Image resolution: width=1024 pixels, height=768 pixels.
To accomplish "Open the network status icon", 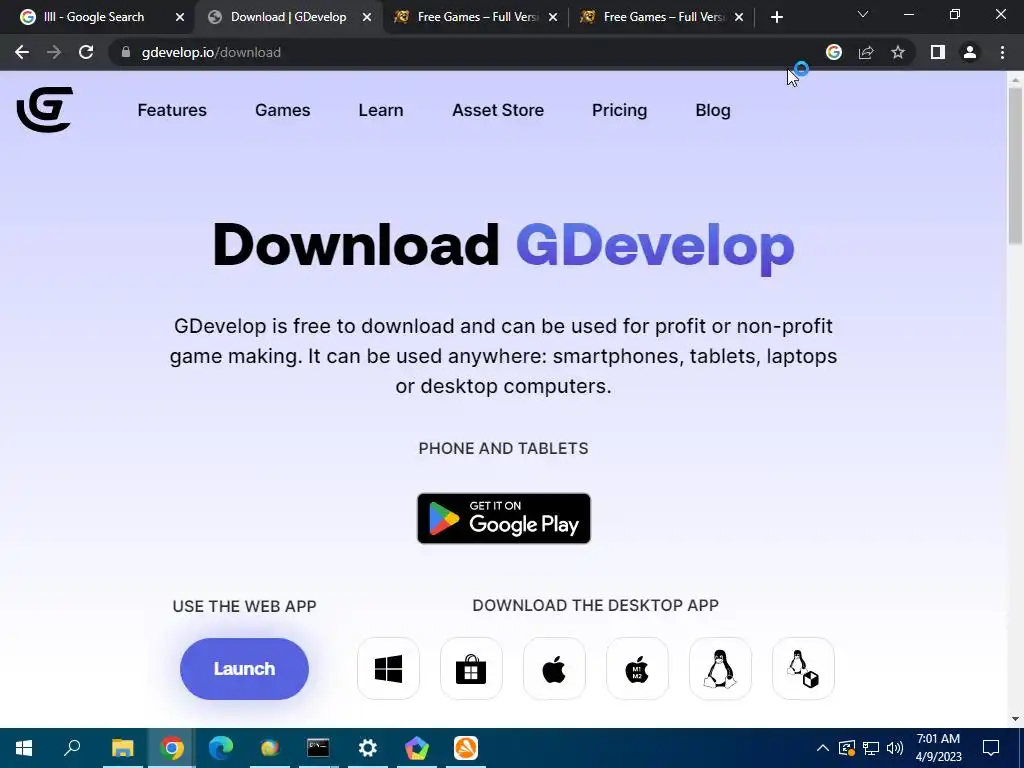I will (x=871, y=748).
